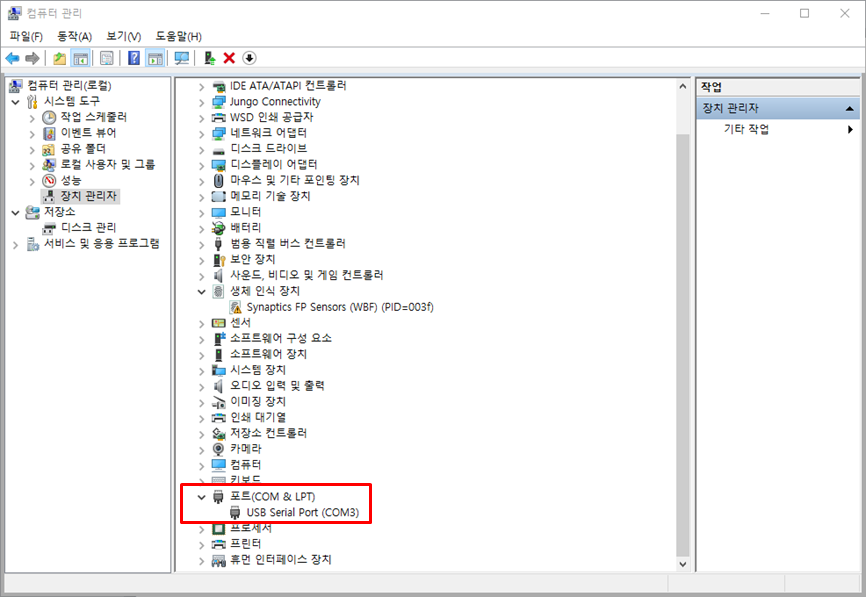Click the Up one level folder icon
This screenshot has height=597, width=866.
pyautogui.click(x=59, y=58)
